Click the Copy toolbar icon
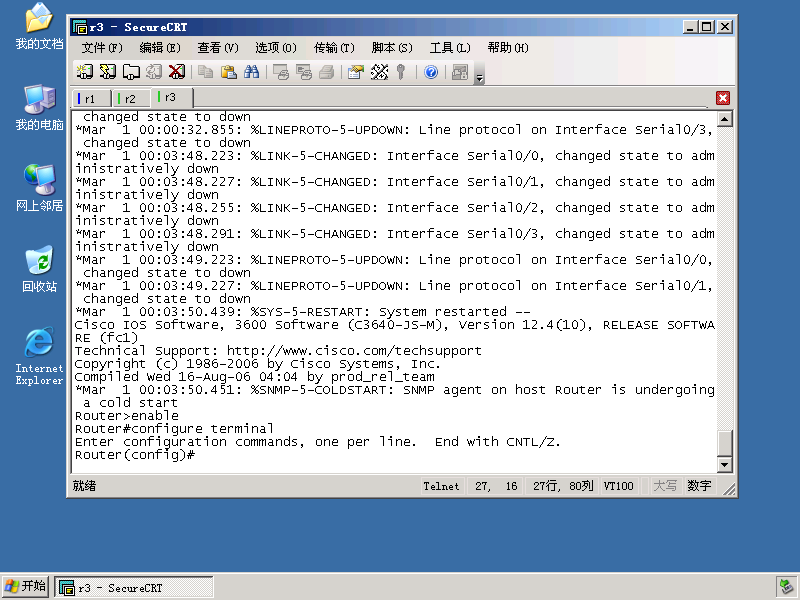The width and height of the screenshot is (800, 600). click(x=205, y=72)
